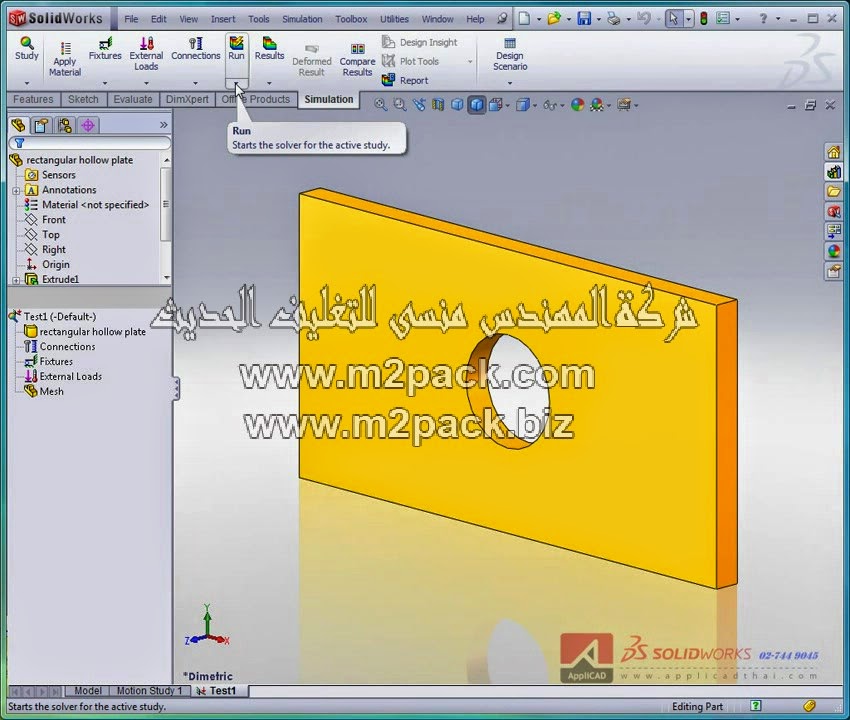Open the ConfigurationManager tab

(x=65, y=126)
